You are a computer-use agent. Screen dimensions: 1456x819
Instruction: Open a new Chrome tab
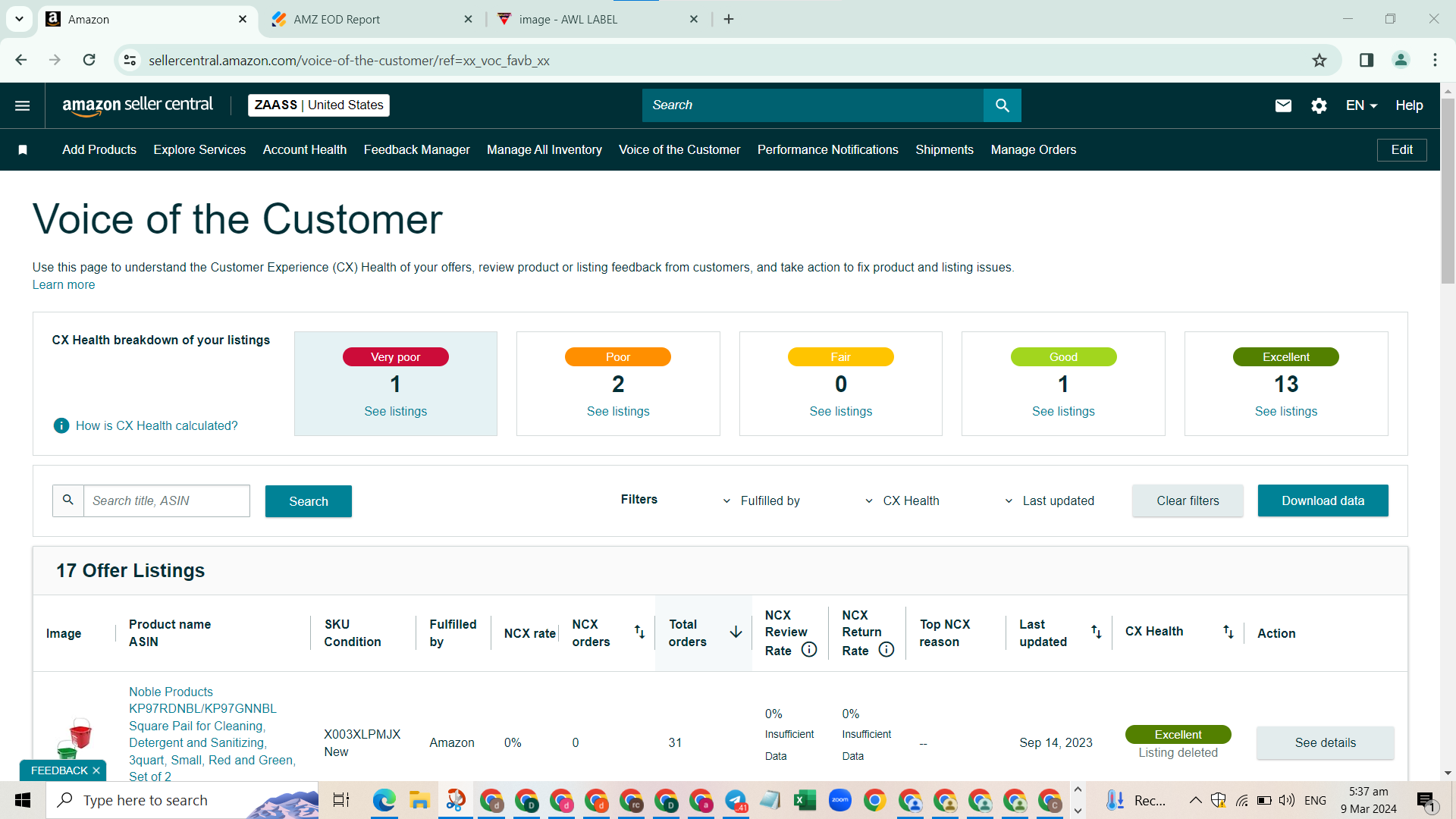tap(729, 20)
